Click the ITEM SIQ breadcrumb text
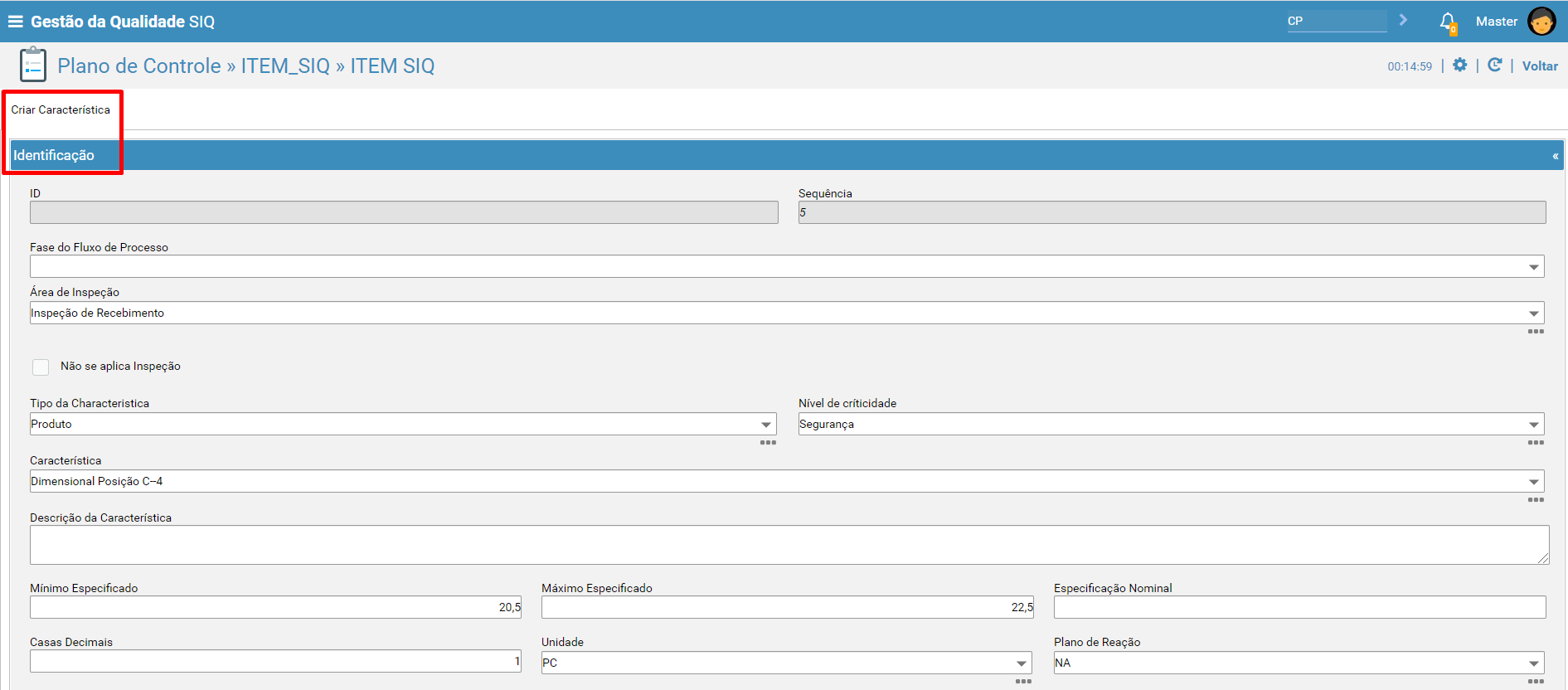 click(392, 66)
